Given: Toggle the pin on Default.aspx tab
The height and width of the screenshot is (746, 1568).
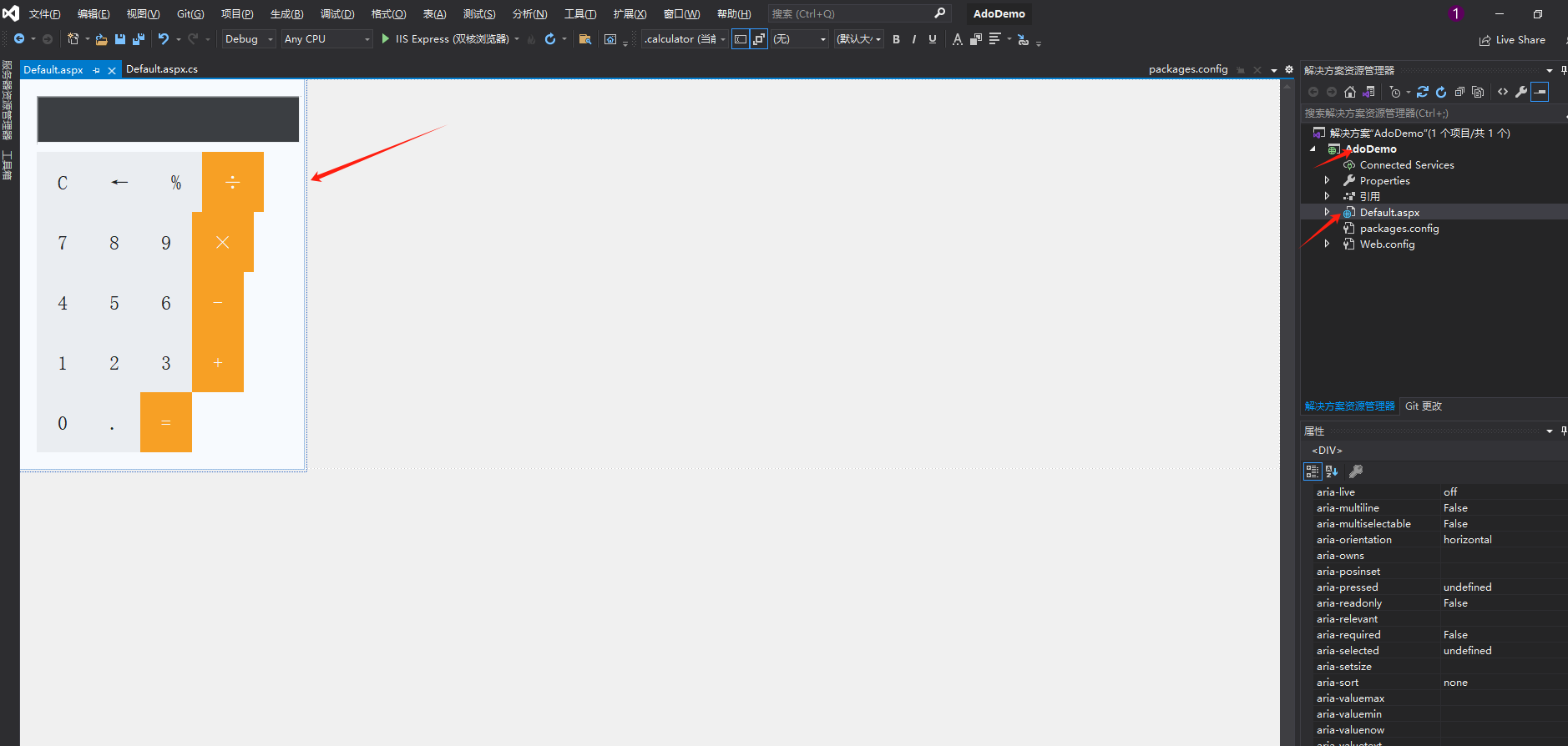Looking at the screenshot, I should point(97,70).
